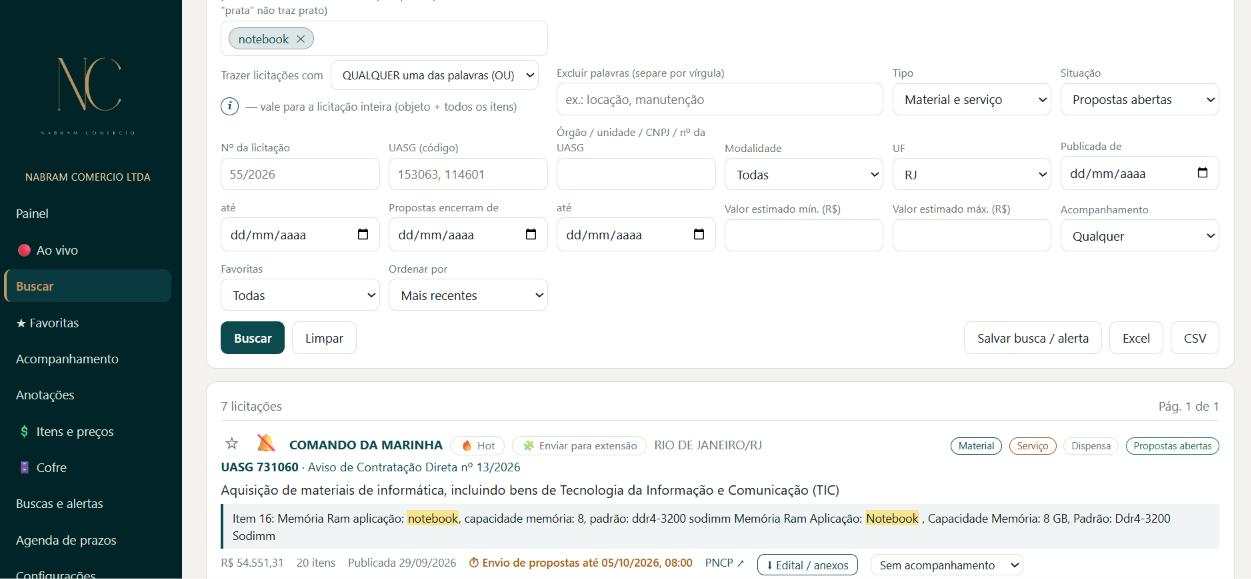Go to Acompanhamento in the sidebar

tap(67, 359)
